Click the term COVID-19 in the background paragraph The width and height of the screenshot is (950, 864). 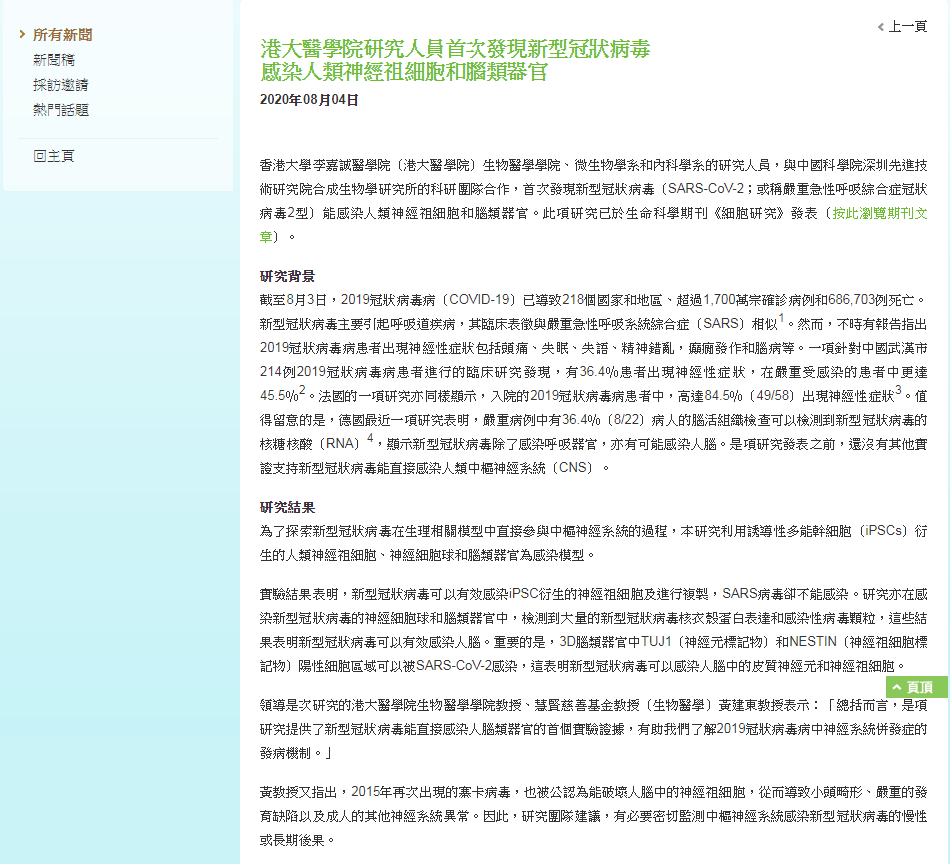click(479, 300)
